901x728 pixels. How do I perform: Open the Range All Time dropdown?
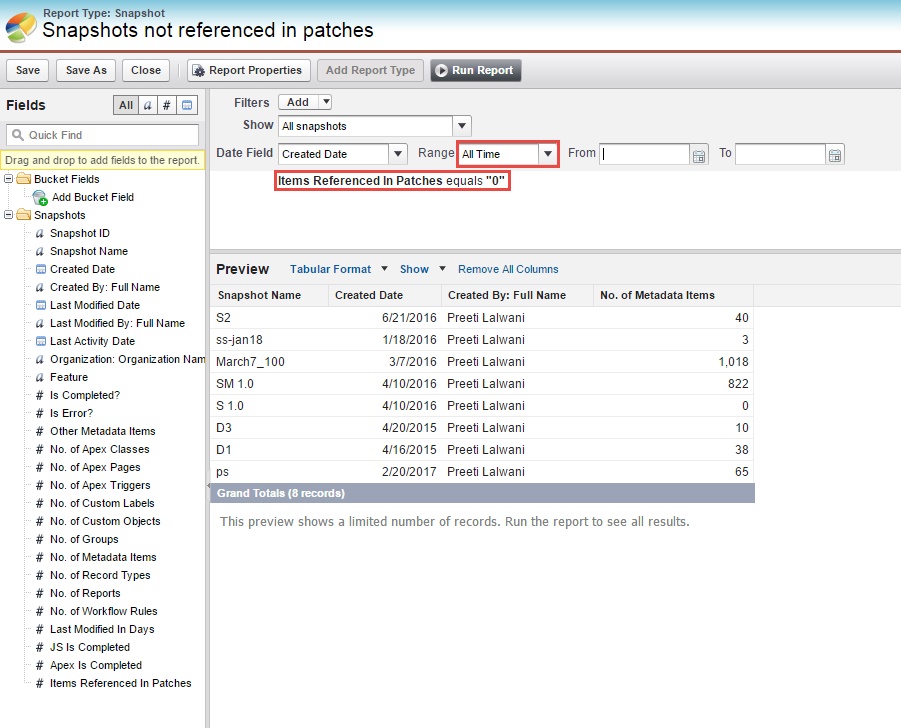[x=547, y=154]
